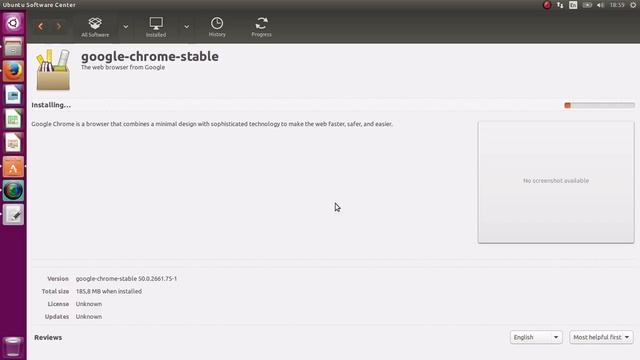
Task: Click the installation progress bar
Action: tap(599, 105)
